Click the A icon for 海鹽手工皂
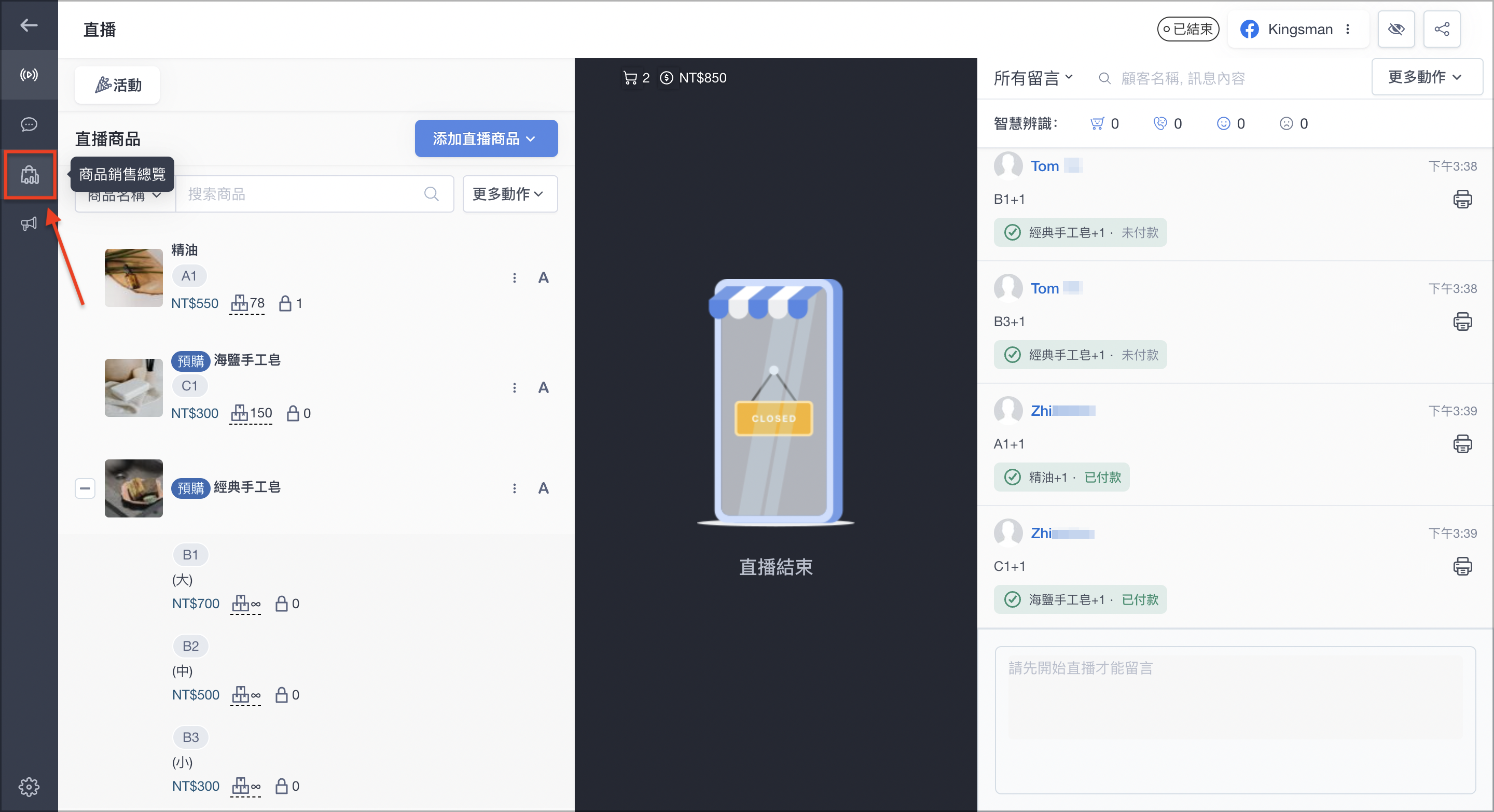1494x812 pixels. (x=543, y=388)
